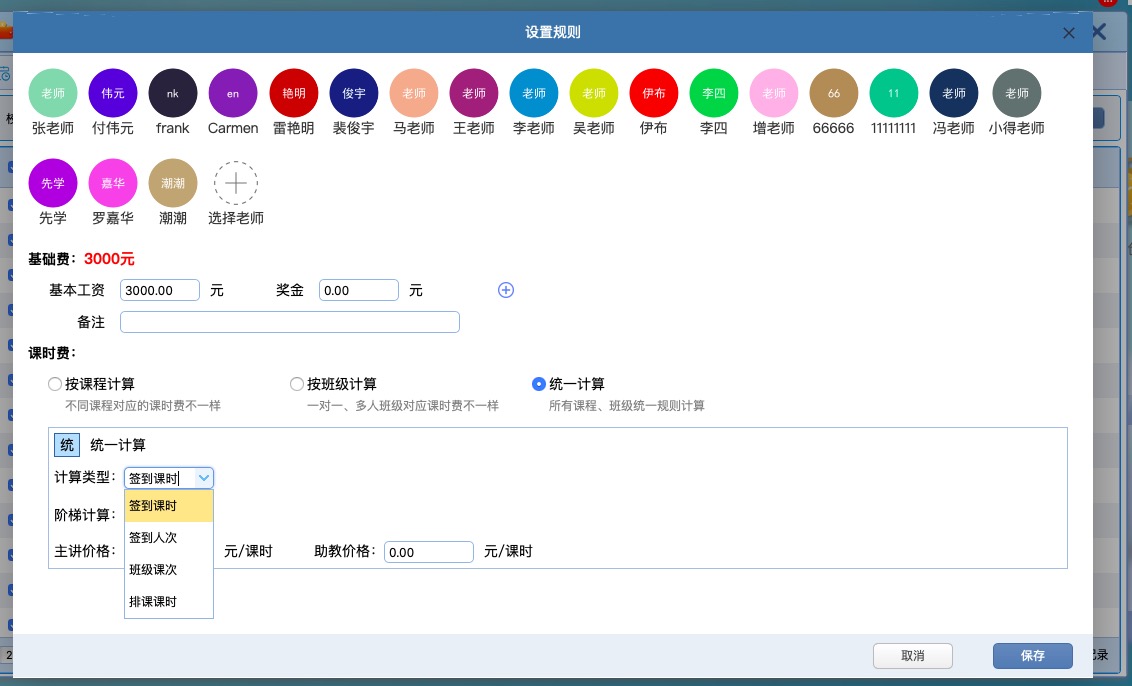This screenshot has height=686, width=1132.
Task: Click teacher avatar 先学
Action: tap(53, 183)
